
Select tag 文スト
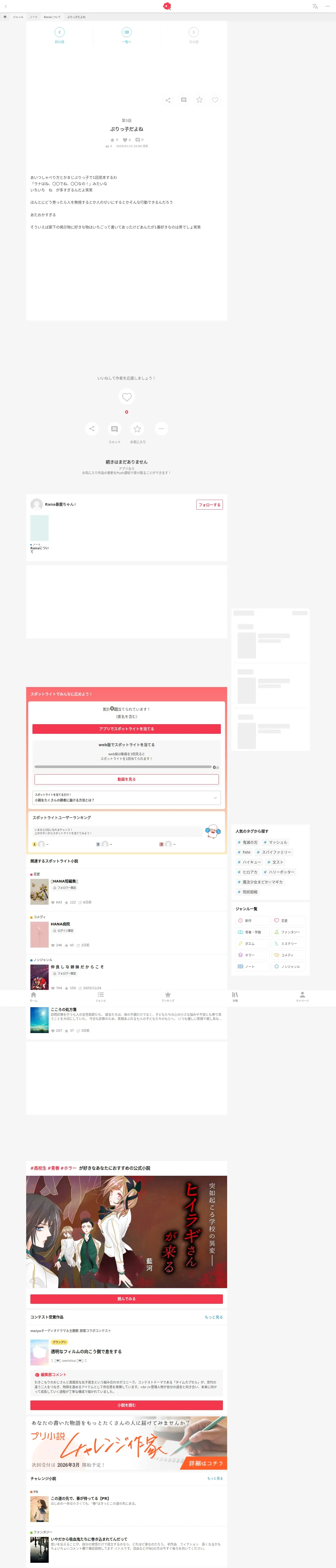(x=275, y=862)
